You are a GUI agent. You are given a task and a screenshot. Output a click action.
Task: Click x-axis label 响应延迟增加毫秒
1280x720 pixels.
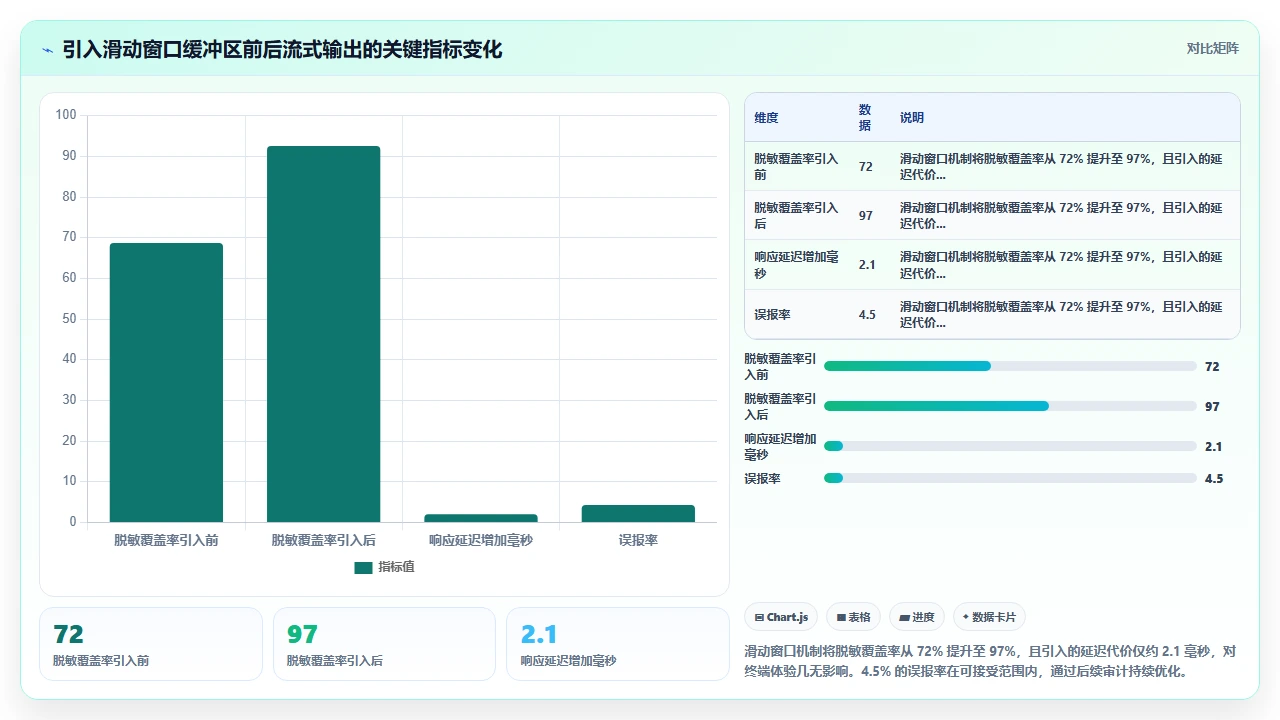[481, 540]
